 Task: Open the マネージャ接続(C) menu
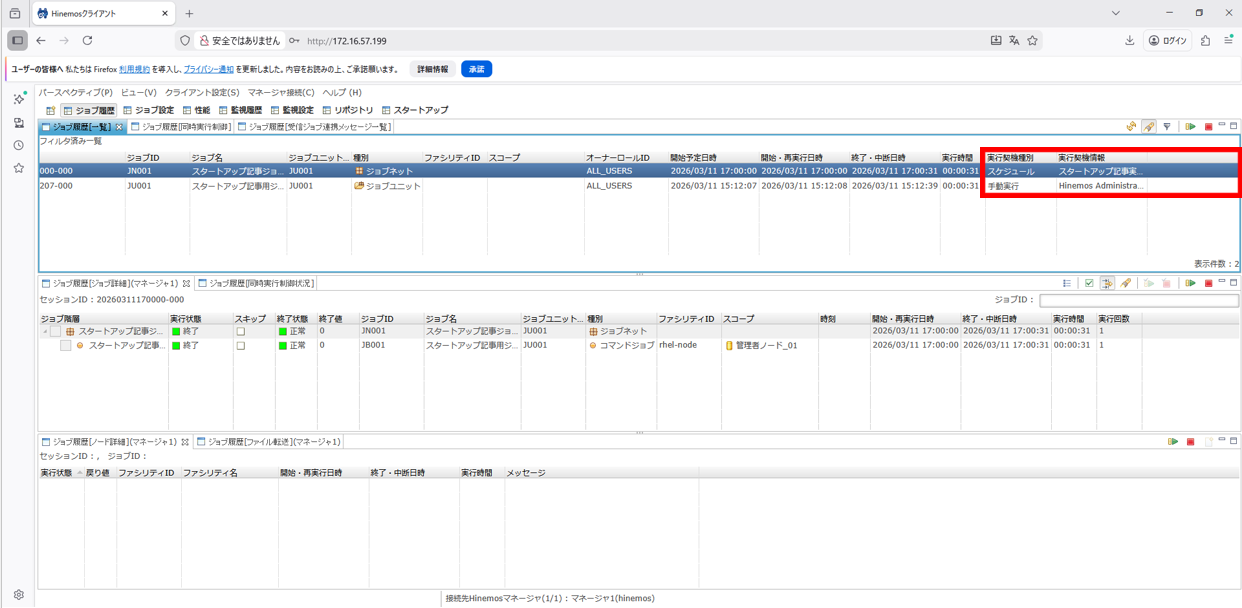point(281,92)
